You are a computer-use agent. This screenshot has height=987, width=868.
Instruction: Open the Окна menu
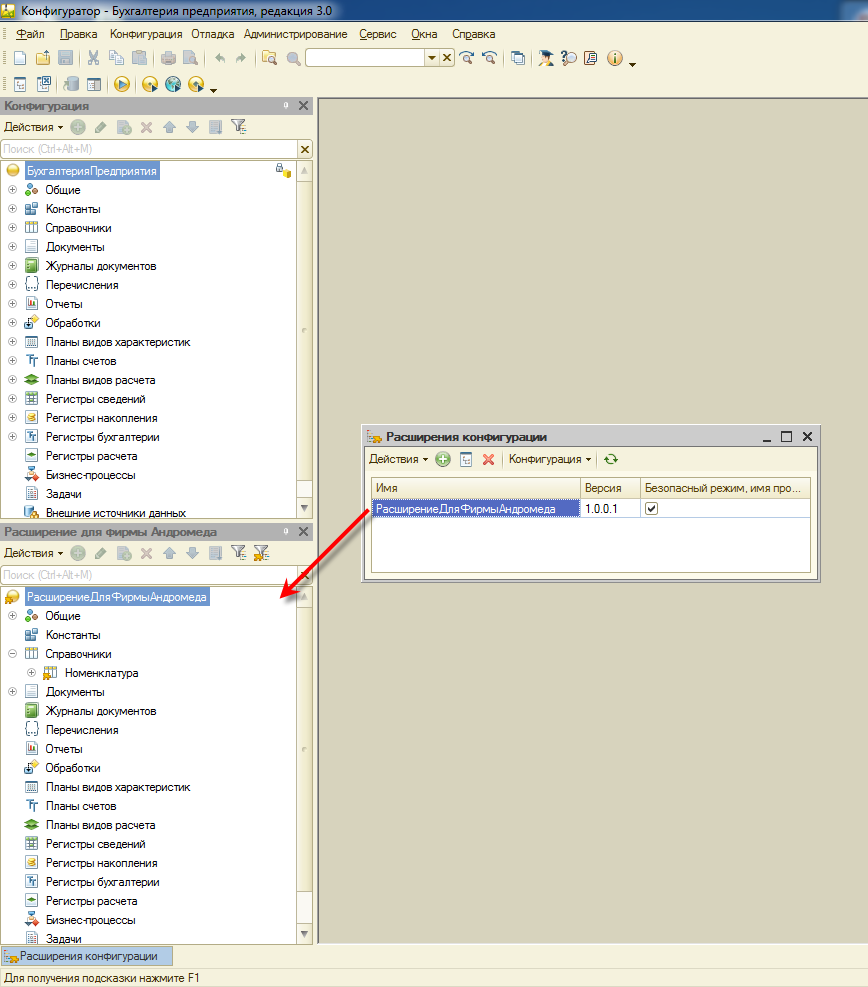tap(424, 34)
